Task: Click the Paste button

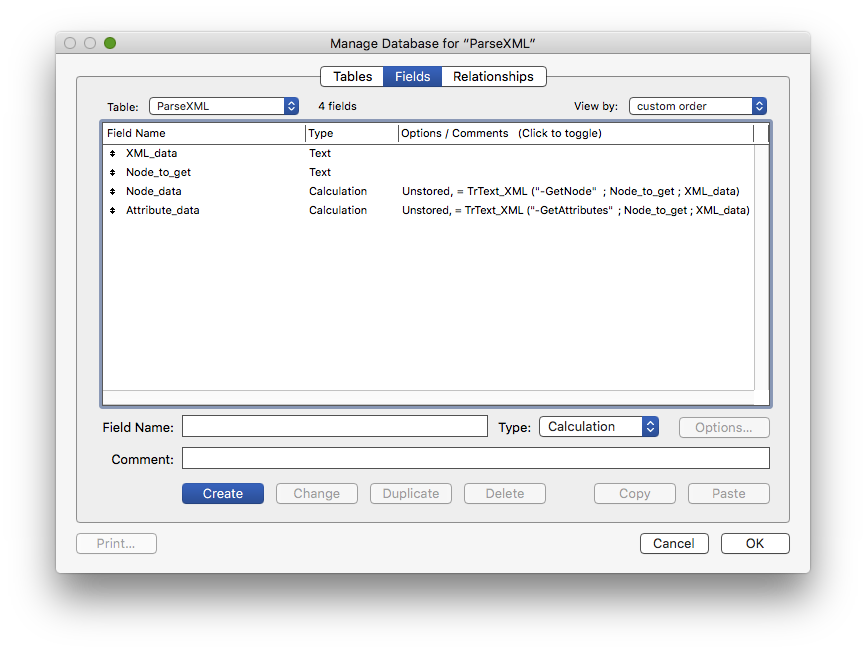Action: (728, 493)
